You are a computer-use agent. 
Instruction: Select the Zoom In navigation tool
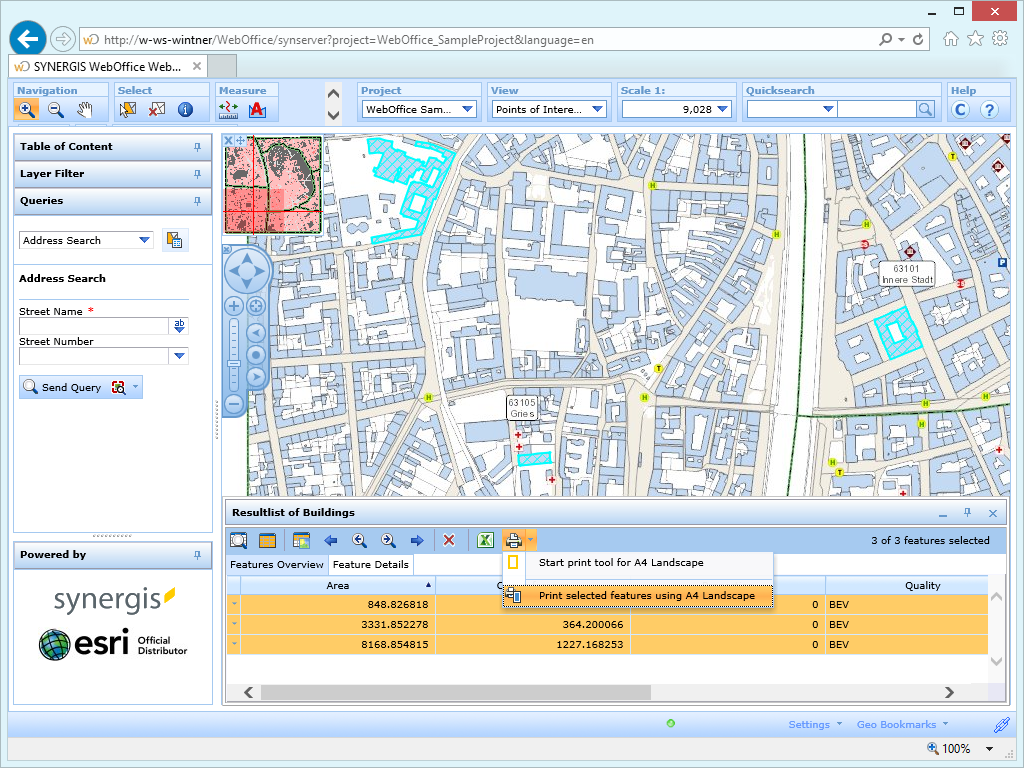27,110
